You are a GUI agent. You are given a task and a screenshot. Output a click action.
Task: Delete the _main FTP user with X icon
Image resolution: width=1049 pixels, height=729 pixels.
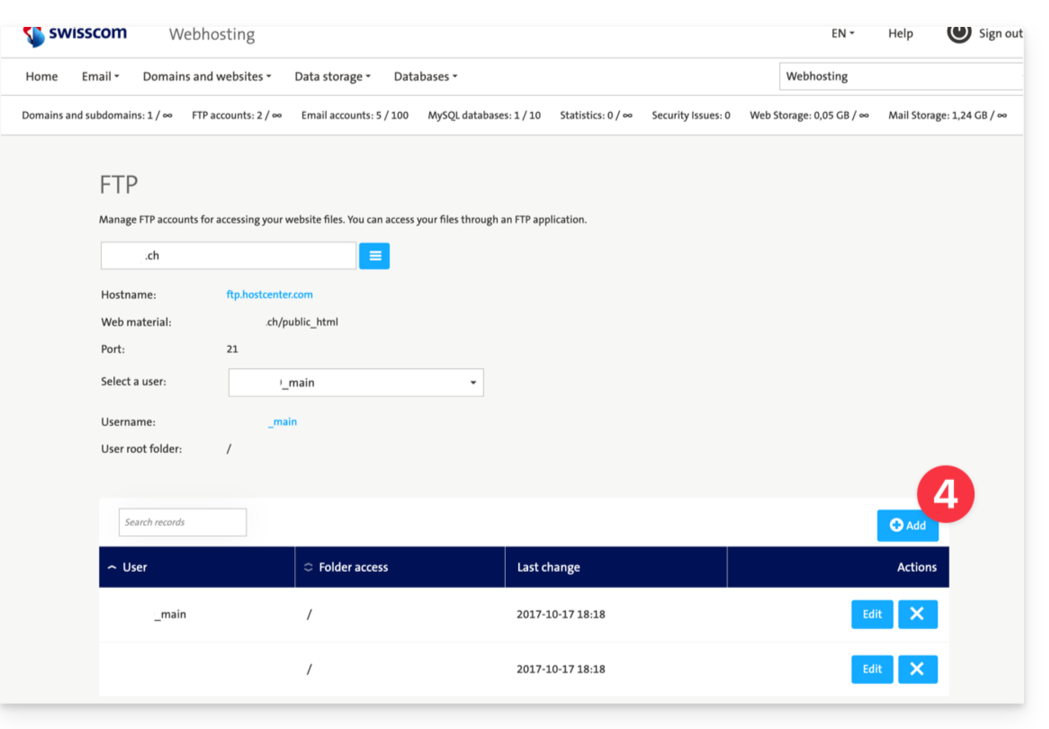(x=917, y=614)
